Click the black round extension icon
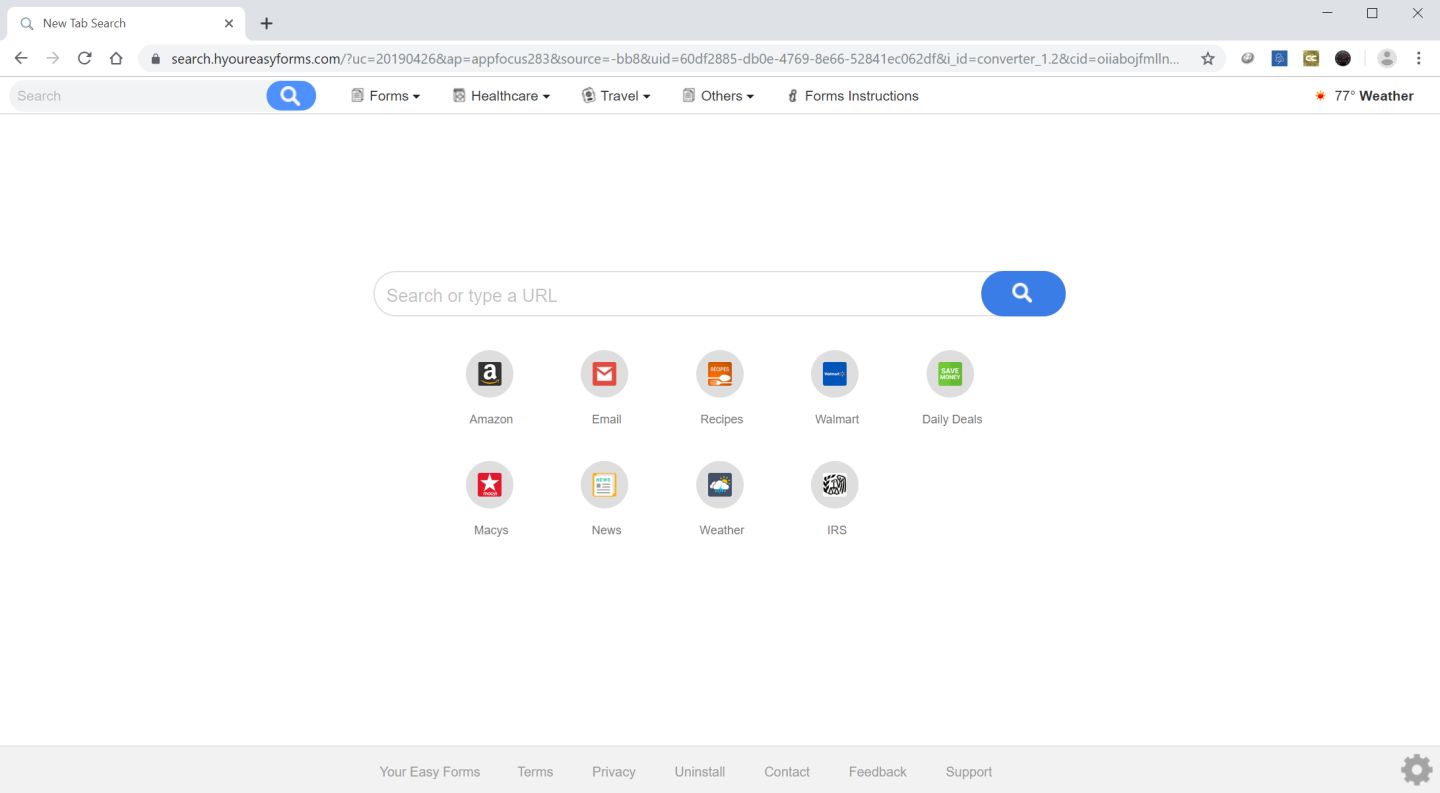This screenshot has height=793, width=1440. click(x=1343, y=58)
